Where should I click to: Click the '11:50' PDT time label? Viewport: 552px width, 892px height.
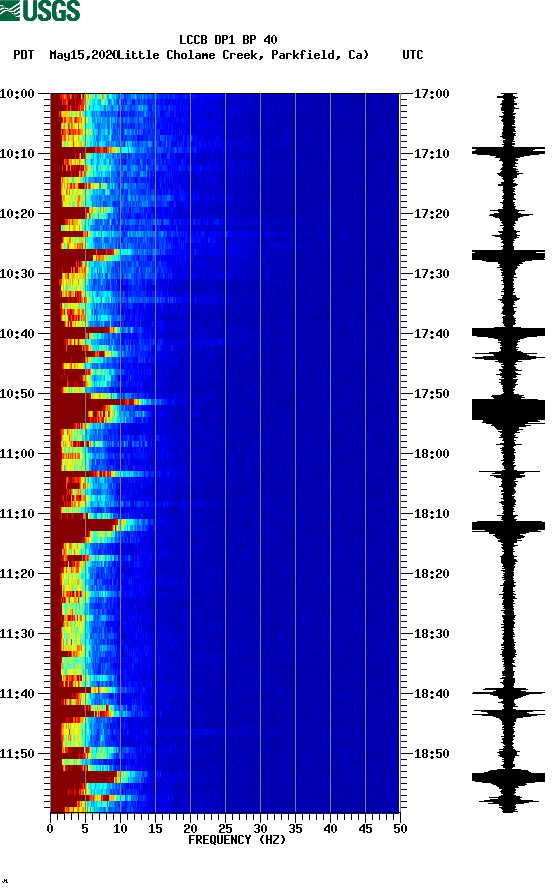17,754
